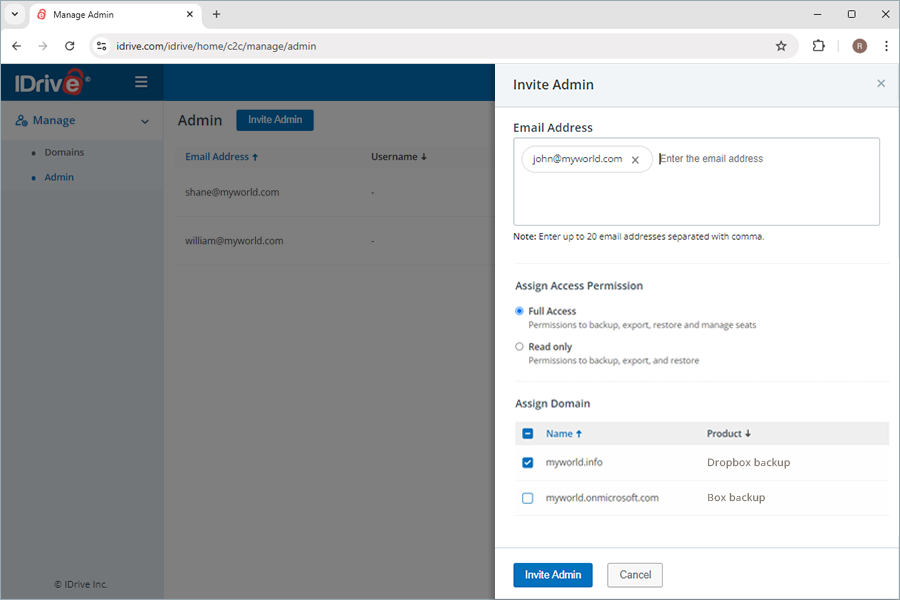900x600 pixels.
Task: Close the Manage Admin tab
Action: pyautogui.click(x=190, y=14)
